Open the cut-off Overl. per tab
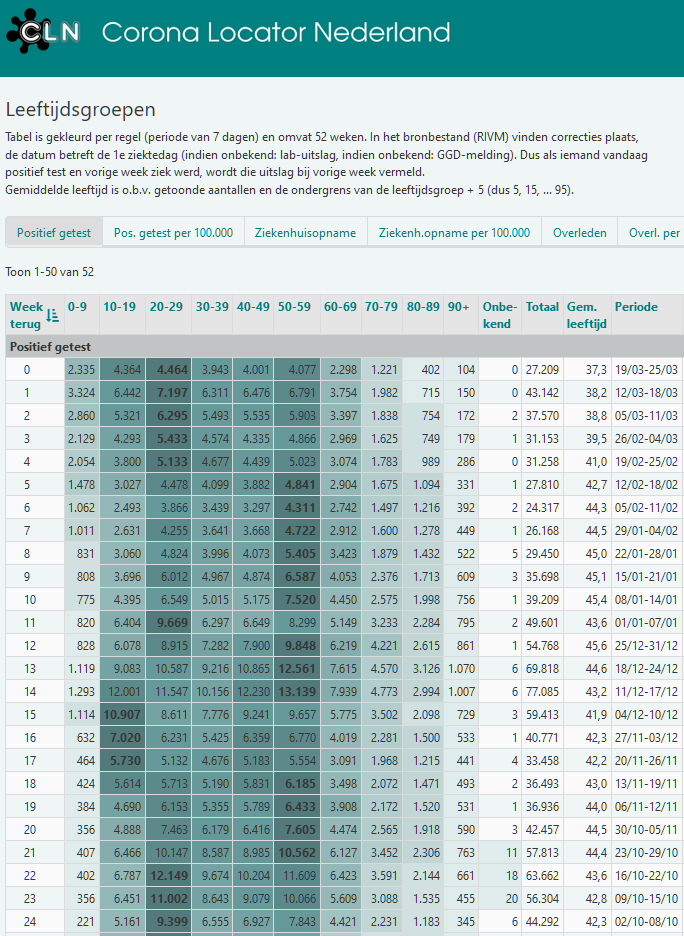The image size is (684, 936). 651,233
